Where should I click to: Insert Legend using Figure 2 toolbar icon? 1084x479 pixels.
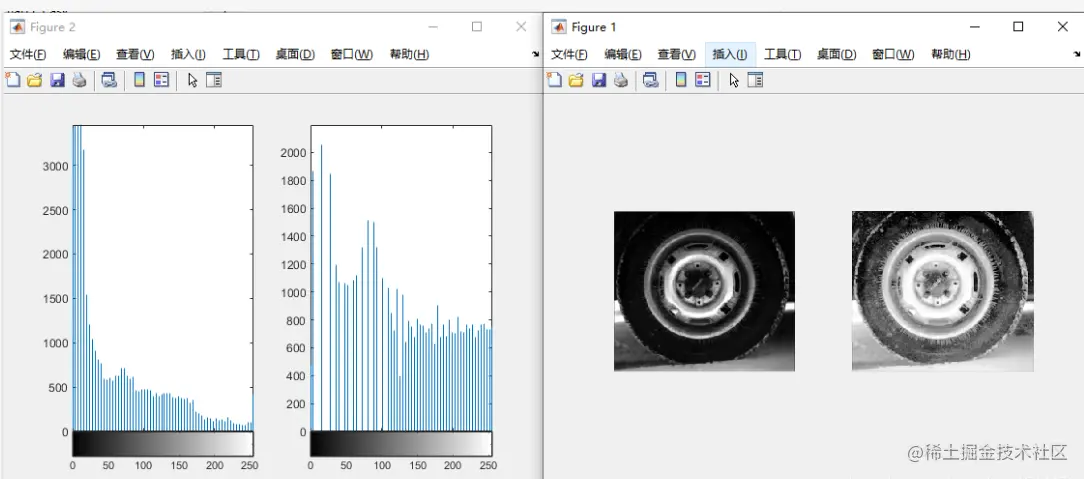pos(161,80)
